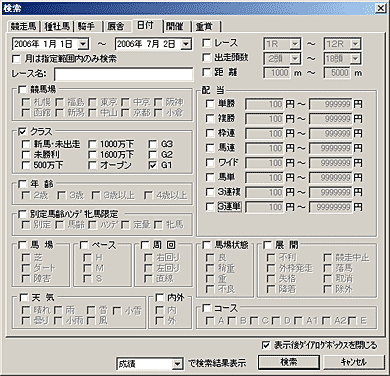This screenshot has width=390, height=376.
Task: Enable the 周回 group checkbox
Action: point(145,245)
